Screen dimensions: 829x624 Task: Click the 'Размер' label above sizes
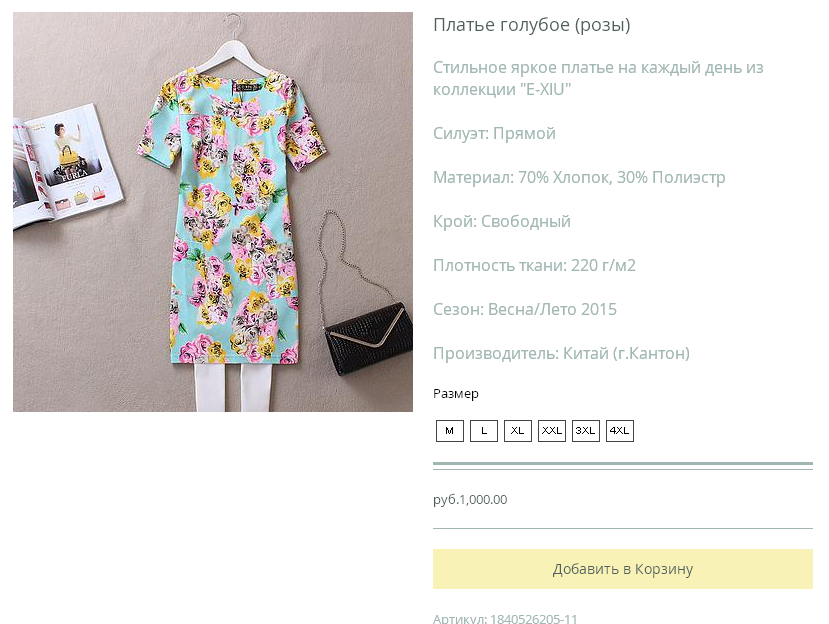click(x=456, y=394)
